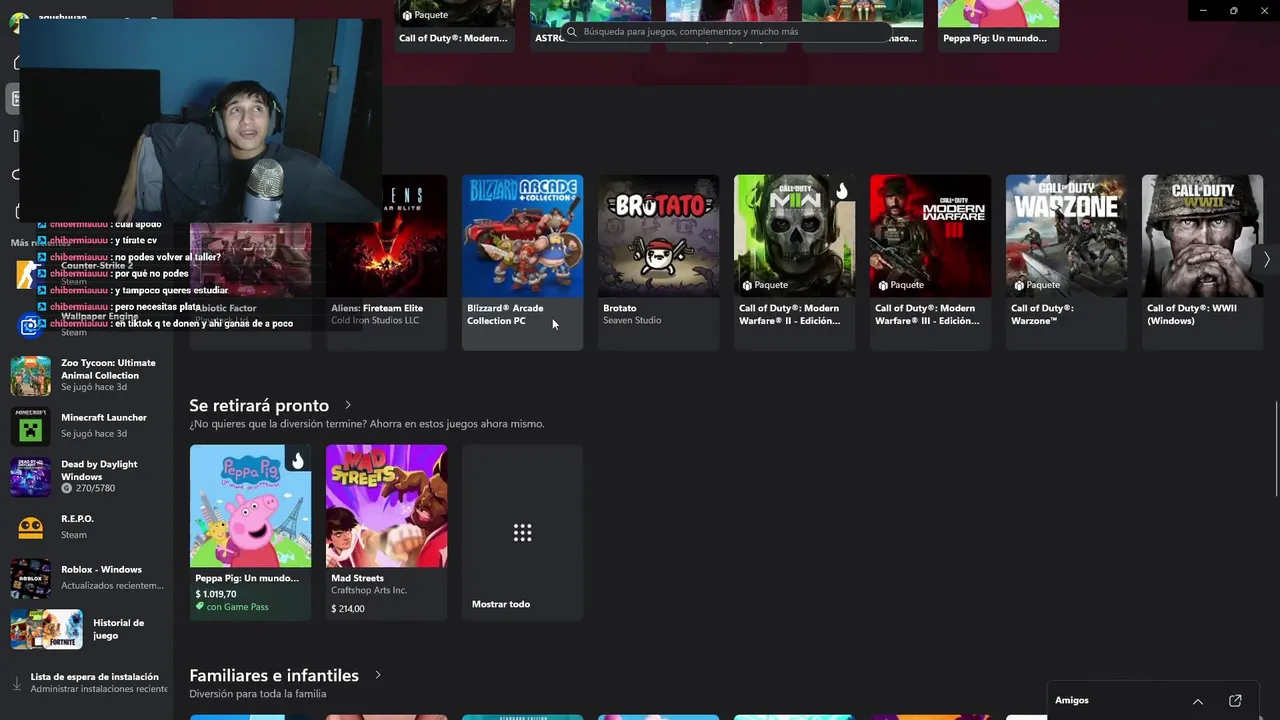The height and width of the screenshot is (720, 1280).
Task: Click the con Game Pass label
Action: (237, 607)
